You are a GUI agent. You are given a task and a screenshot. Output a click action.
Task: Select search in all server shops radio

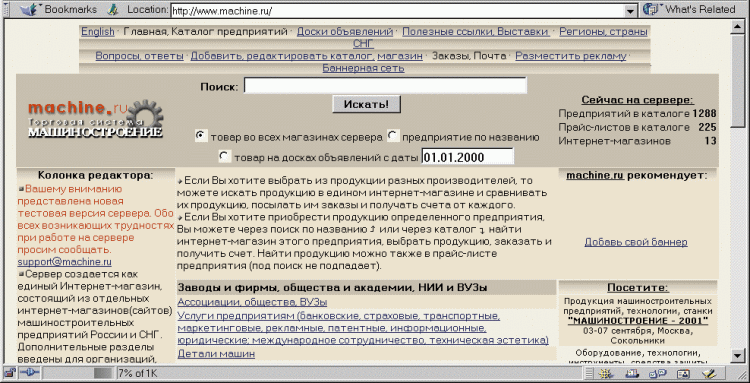point(201,137)
